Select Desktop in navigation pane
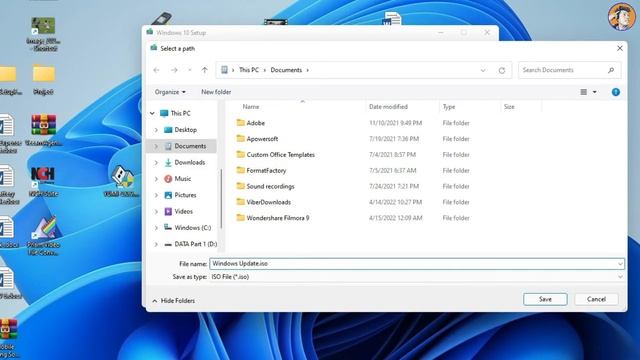Screen dimensions: 640x360 pyautogui.click(x=185, y=130)
